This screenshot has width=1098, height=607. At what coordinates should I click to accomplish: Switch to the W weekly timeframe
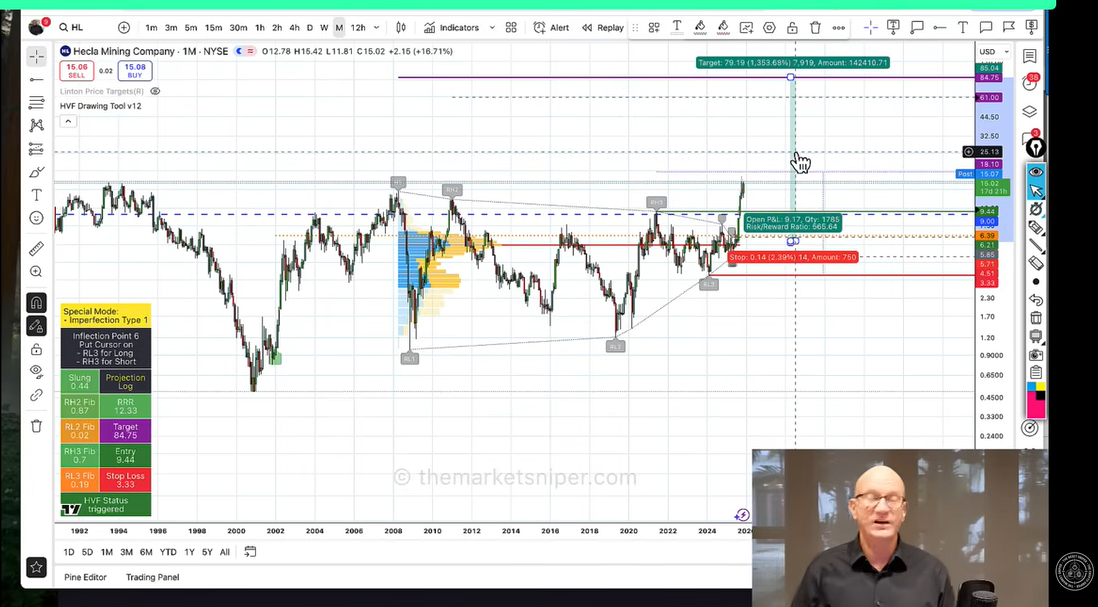pos(324,28)
